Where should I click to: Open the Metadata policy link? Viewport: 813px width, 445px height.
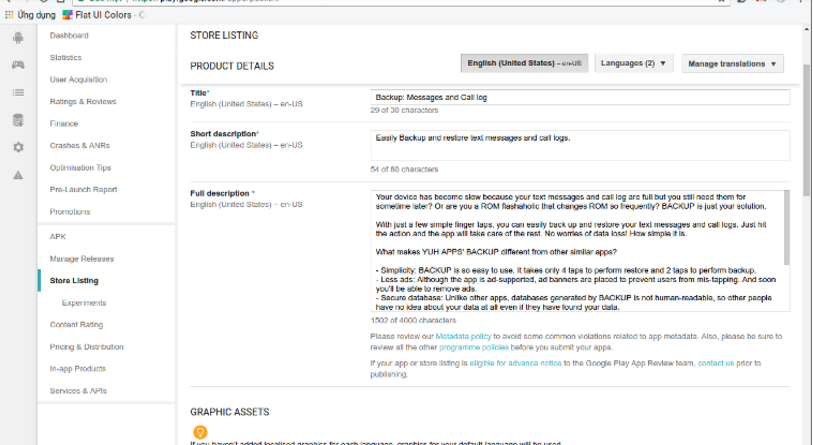tap(463, 337)
